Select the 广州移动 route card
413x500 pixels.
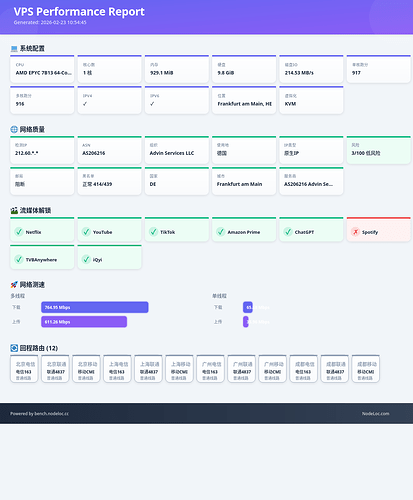click(x=272, y=369)
